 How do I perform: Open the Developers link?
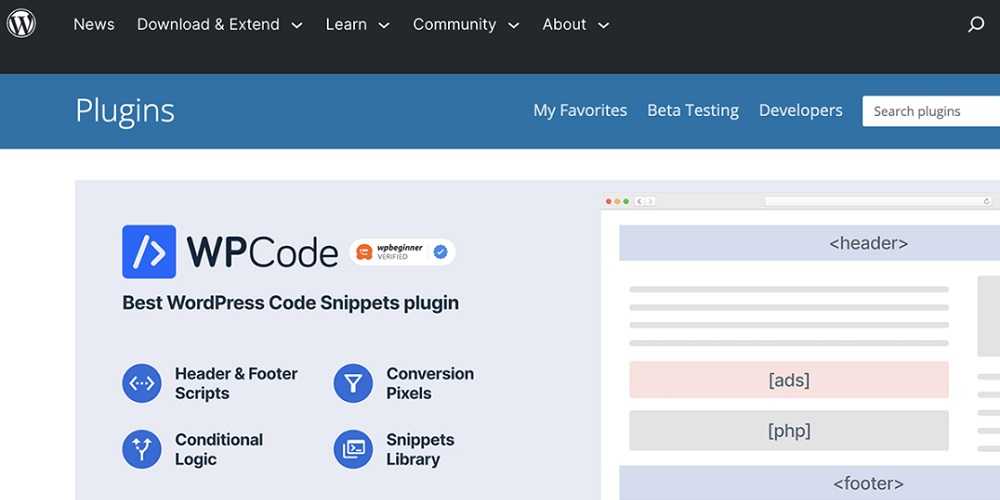point(800,110)
